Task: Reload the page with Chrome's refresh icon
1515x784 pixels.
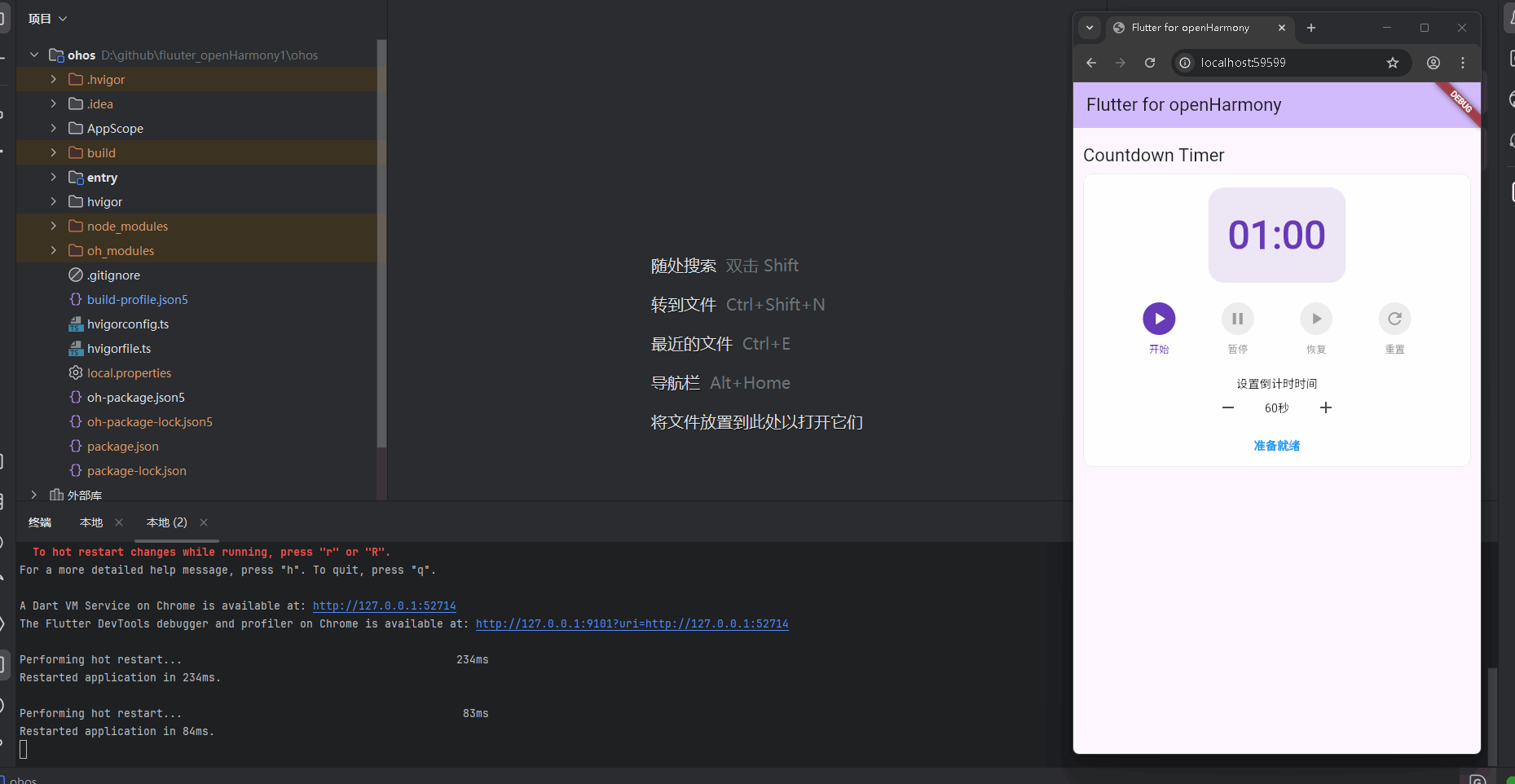Action: pos(1150,62)
